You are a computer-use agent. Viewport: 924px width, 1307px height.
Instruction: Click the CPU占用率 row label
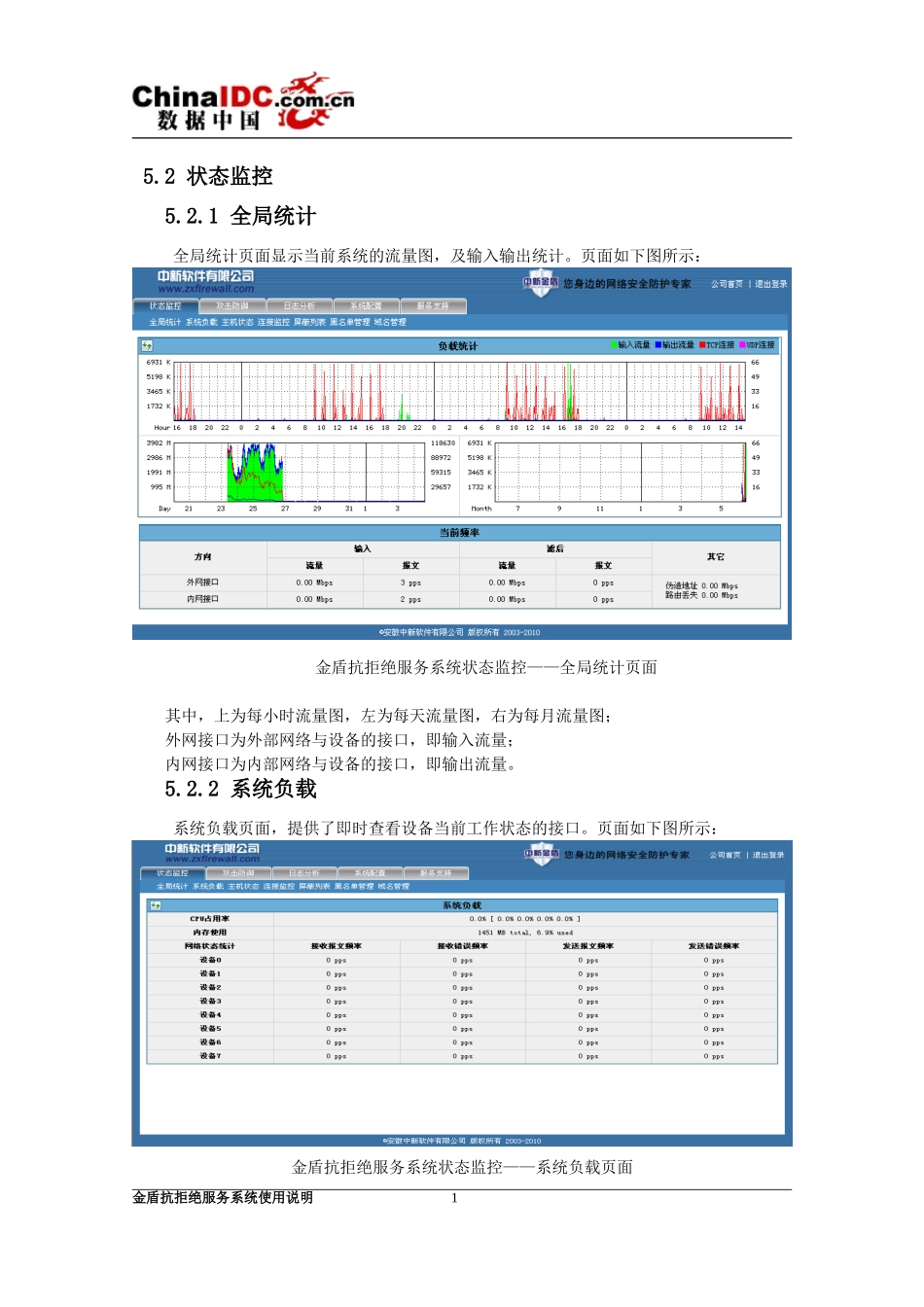(210, 919)
